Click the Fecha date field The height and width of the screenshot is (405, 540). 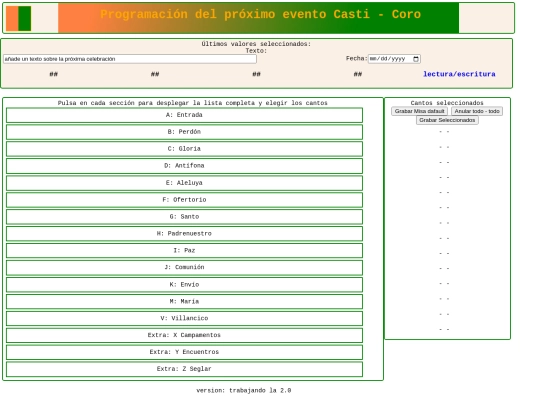click(x=394, y=59)
